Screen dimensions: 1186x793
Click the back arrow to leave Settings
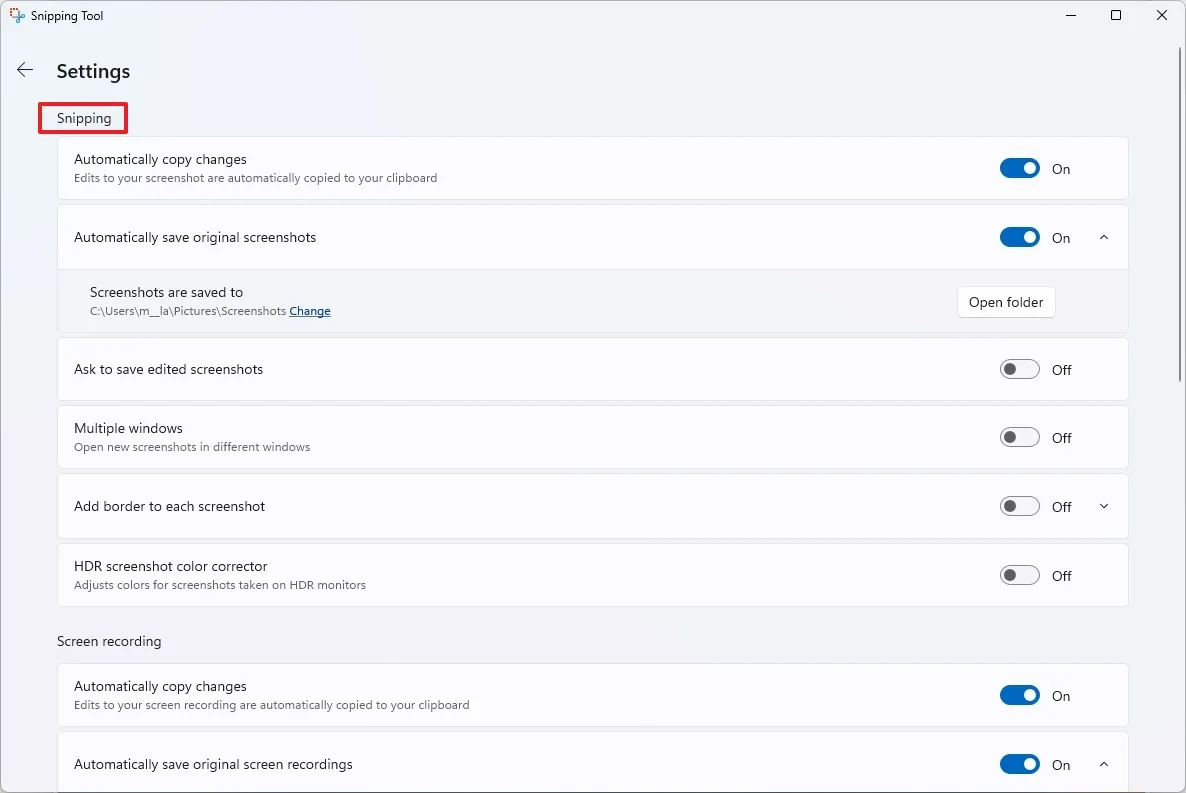25,70
